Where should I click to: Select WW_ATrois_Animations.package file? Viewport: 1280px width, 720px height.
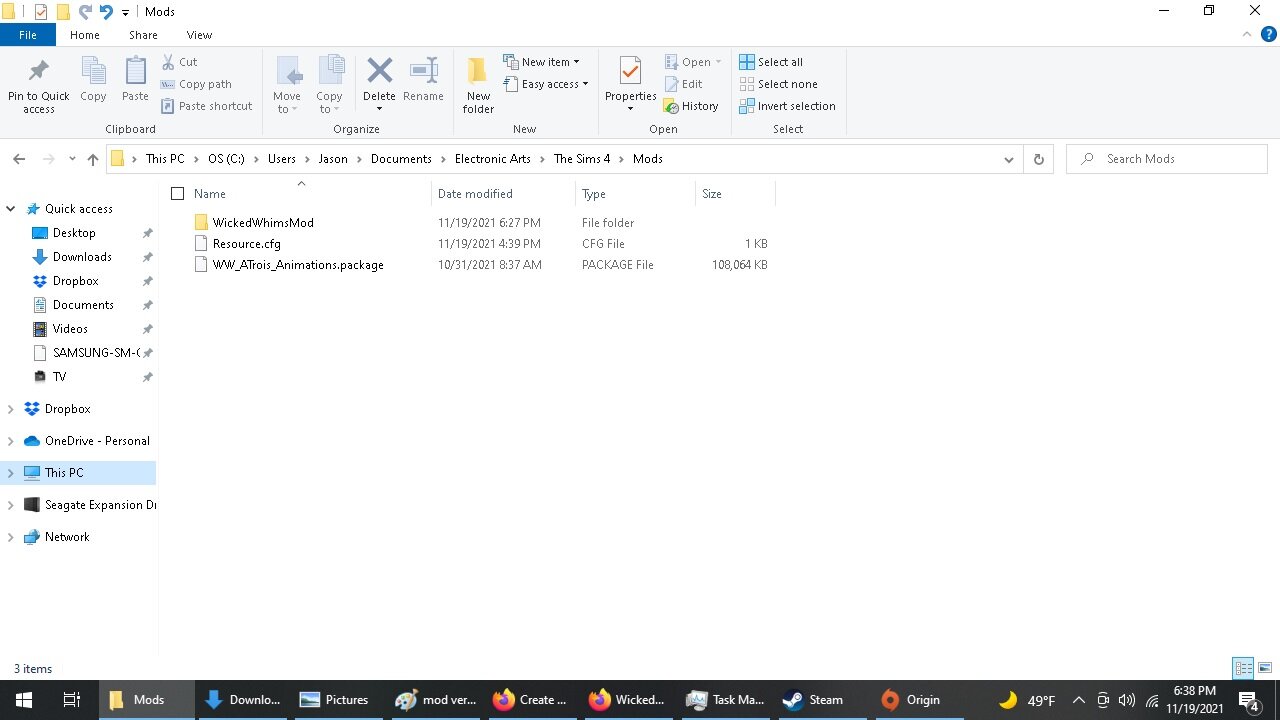click(x=298, y=265)
